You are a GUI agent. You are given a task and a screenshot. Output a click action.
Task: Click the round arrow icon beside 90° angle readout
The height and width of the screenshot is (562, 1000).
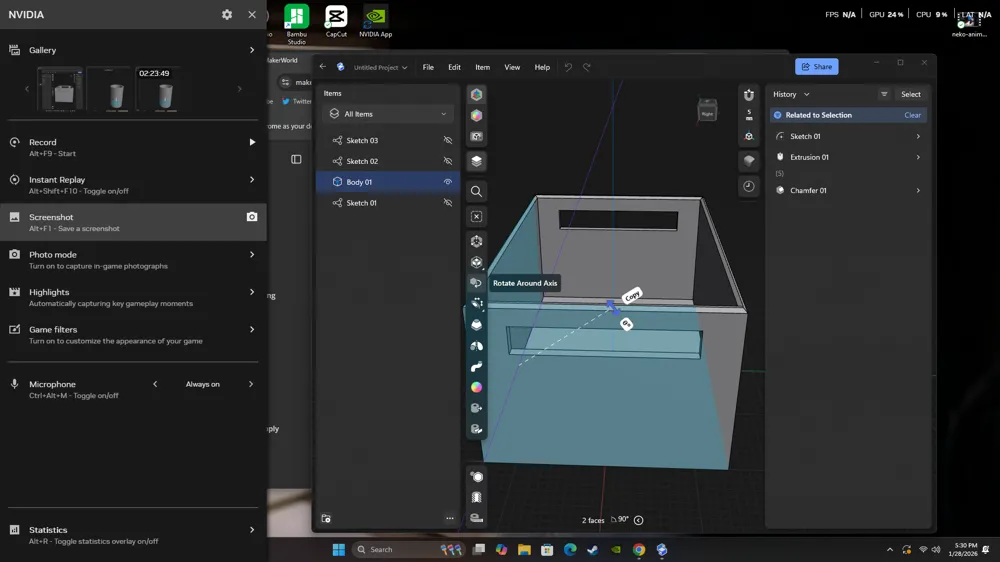coord(638,520)
